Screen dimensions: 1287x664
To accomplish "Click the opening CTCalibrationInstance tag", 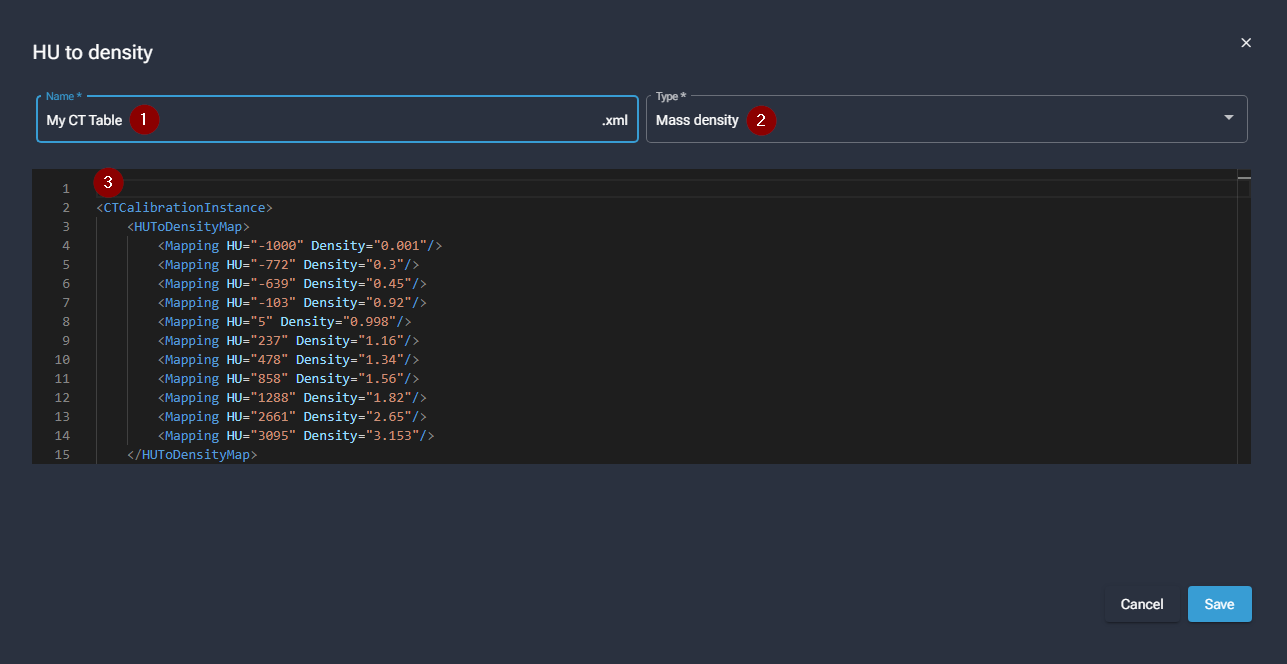I will pos(184,208).
